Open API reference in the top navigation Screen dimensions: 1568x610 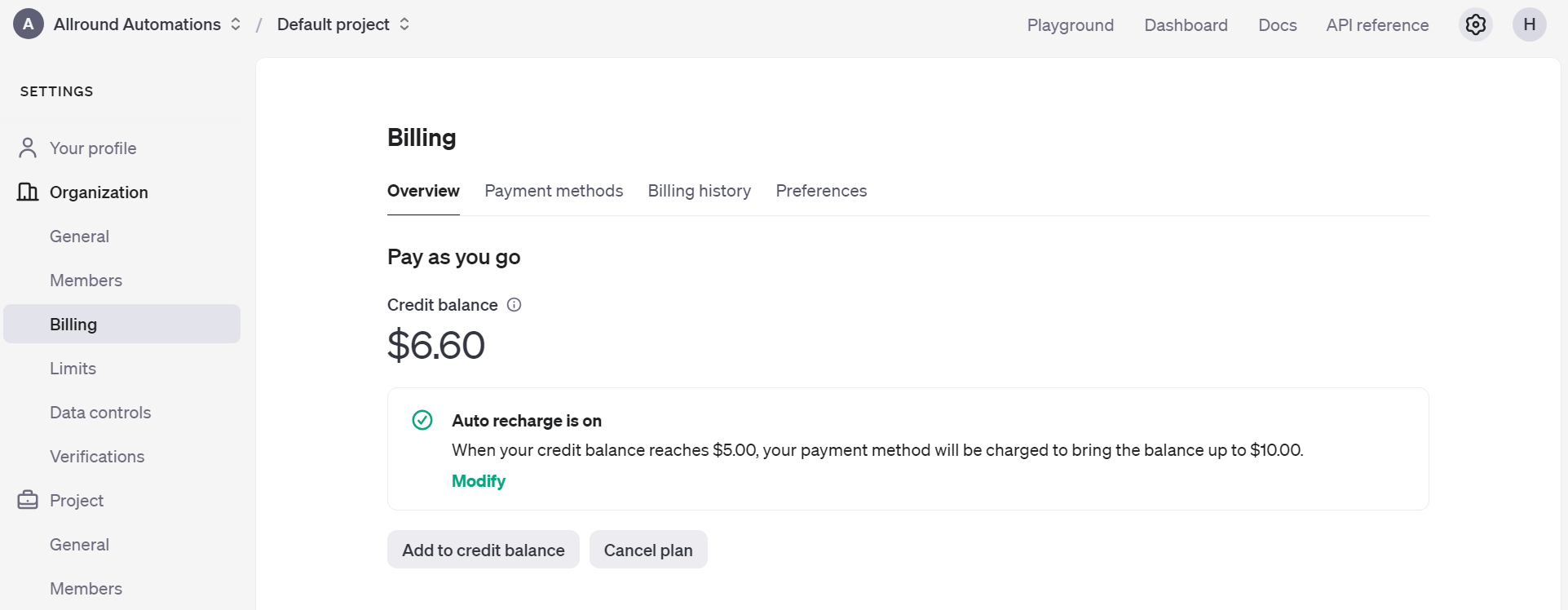point(1377,25)
